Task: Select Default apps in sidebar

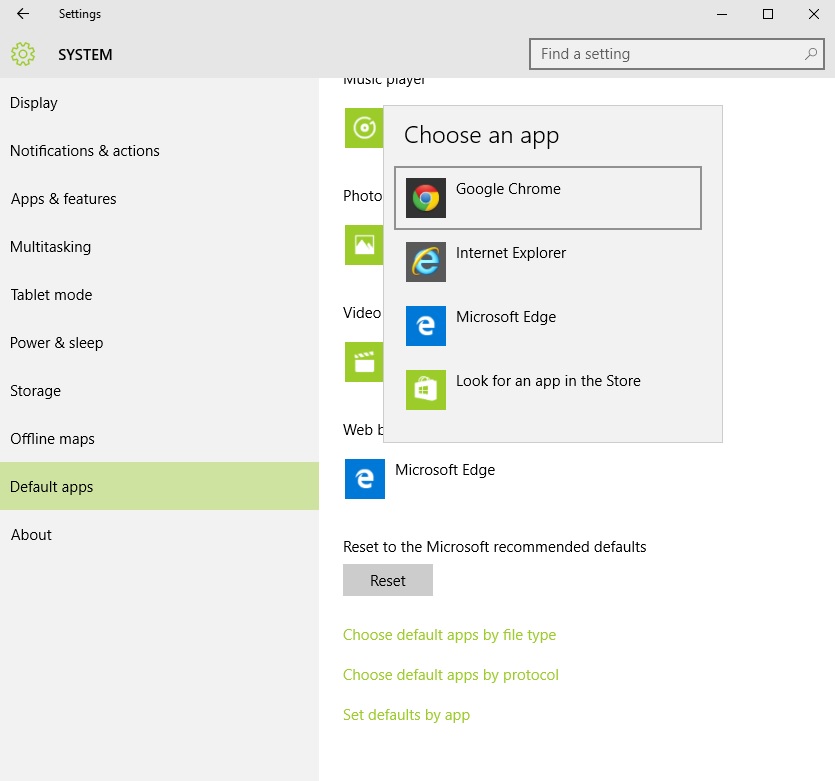Action: (159, 486)
